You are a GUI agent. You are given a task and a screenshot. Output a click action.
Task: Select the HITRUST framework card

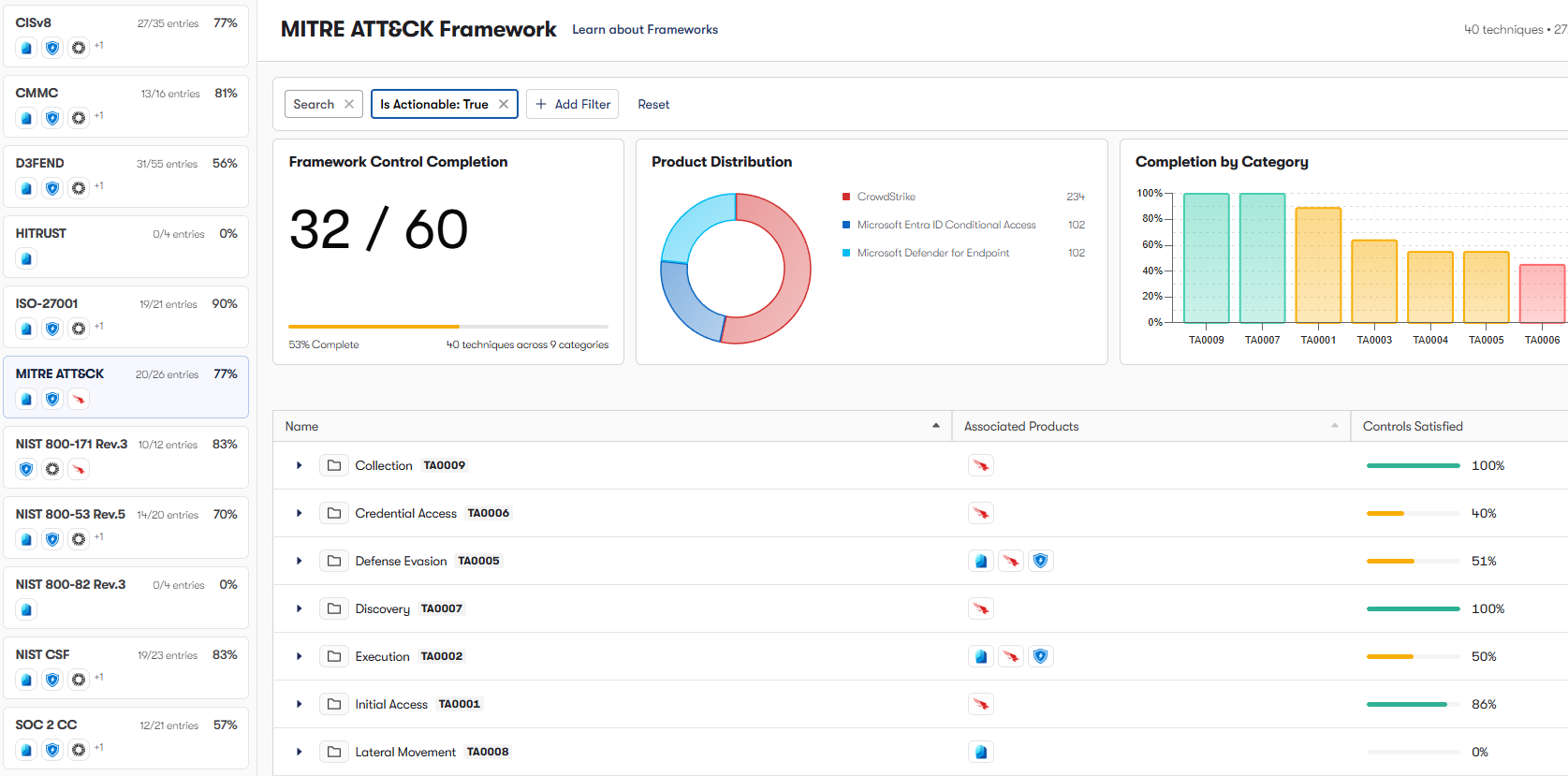[x=125, y=246]
